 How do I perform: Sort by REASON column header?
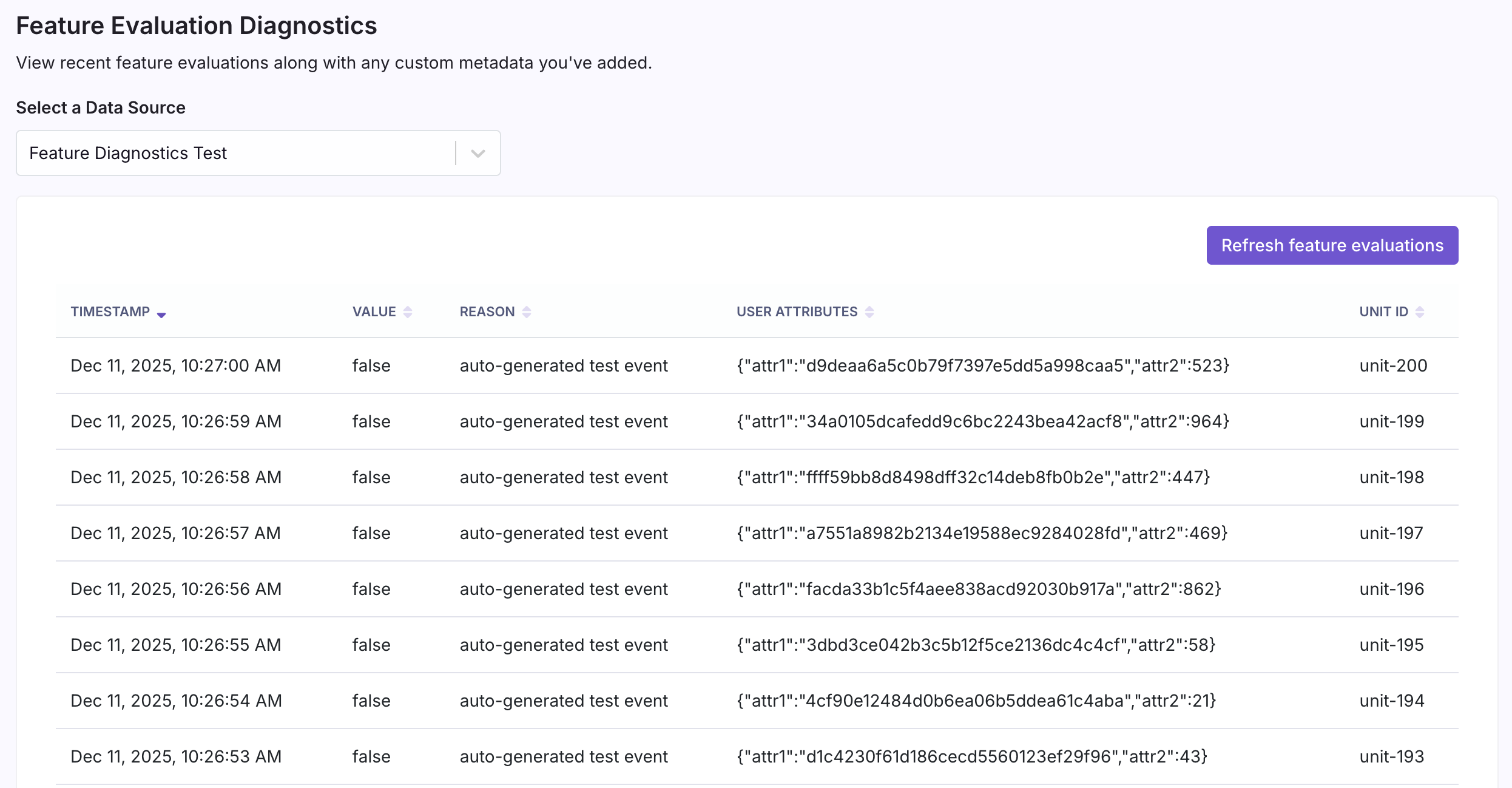[487, 312]
